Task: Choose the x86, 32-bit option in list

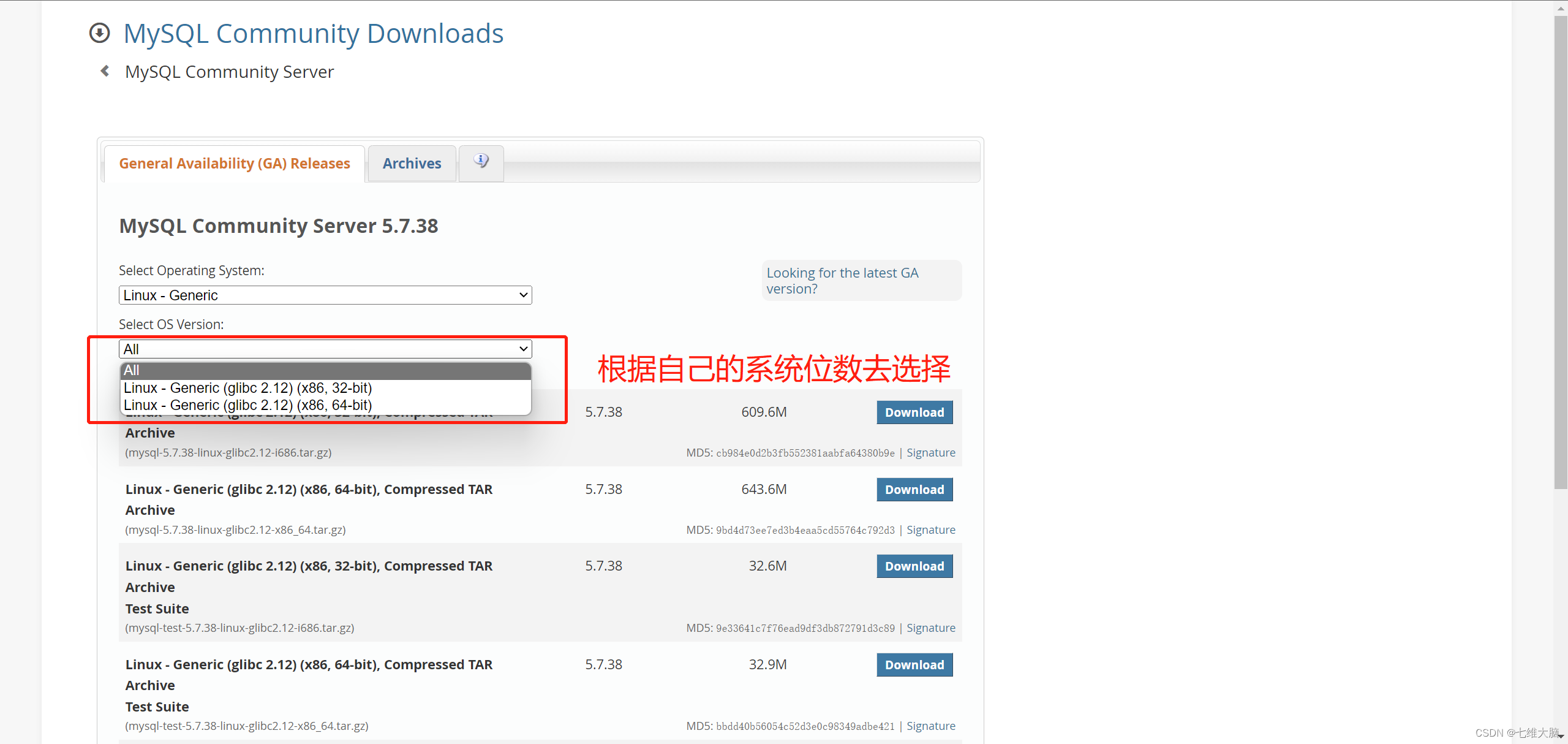Action: tap(248, 388)
